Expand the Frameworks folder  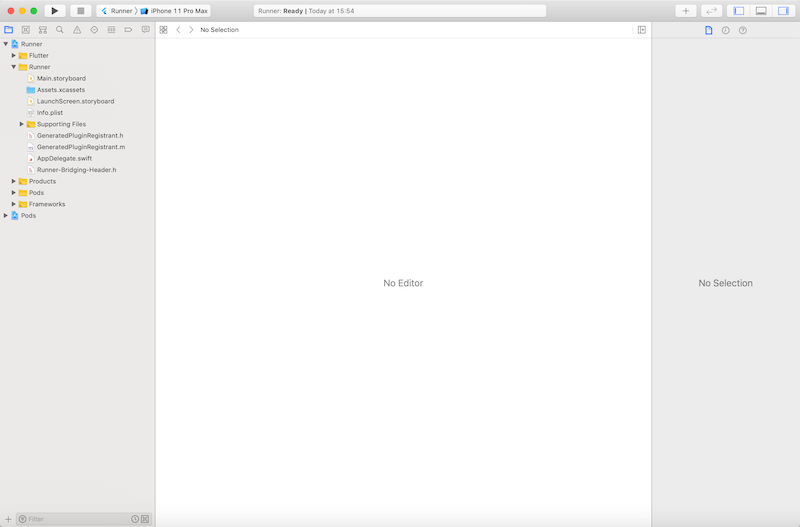[14, 204]
